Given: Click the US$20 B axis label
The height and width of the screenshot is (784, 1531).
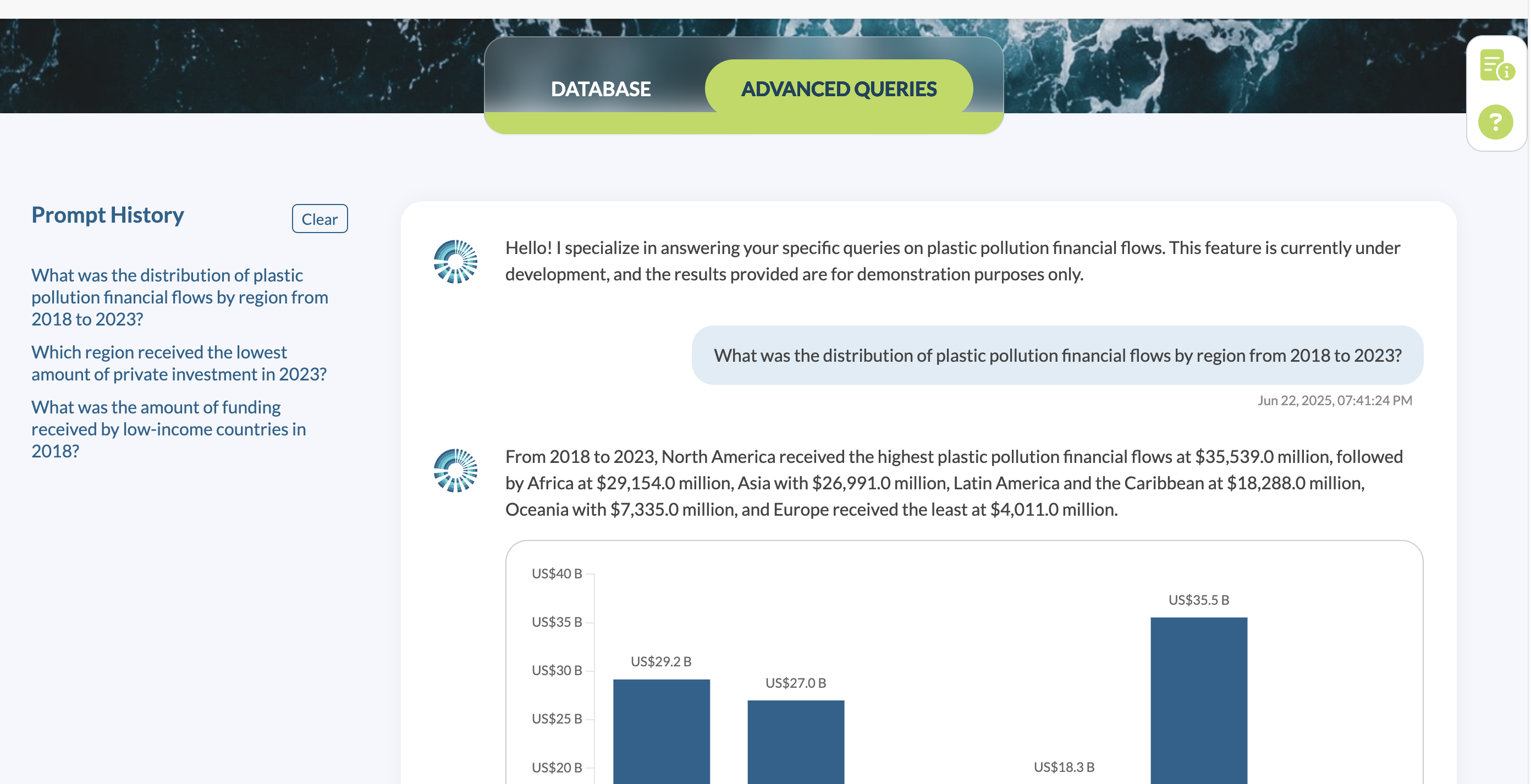Looking at the screenshot, I should coord(557,768).
